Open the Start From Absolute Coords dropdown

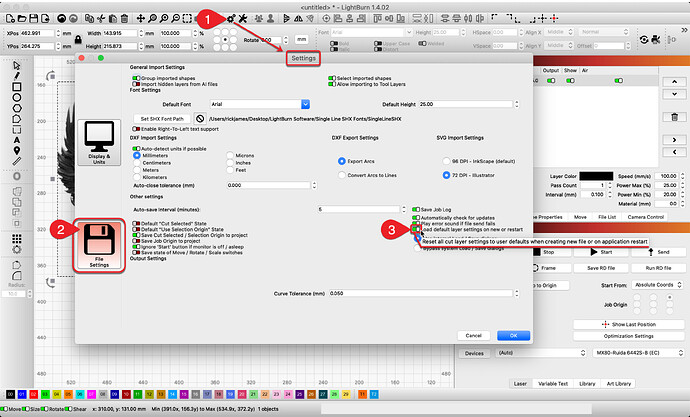(x=657, y=285)
